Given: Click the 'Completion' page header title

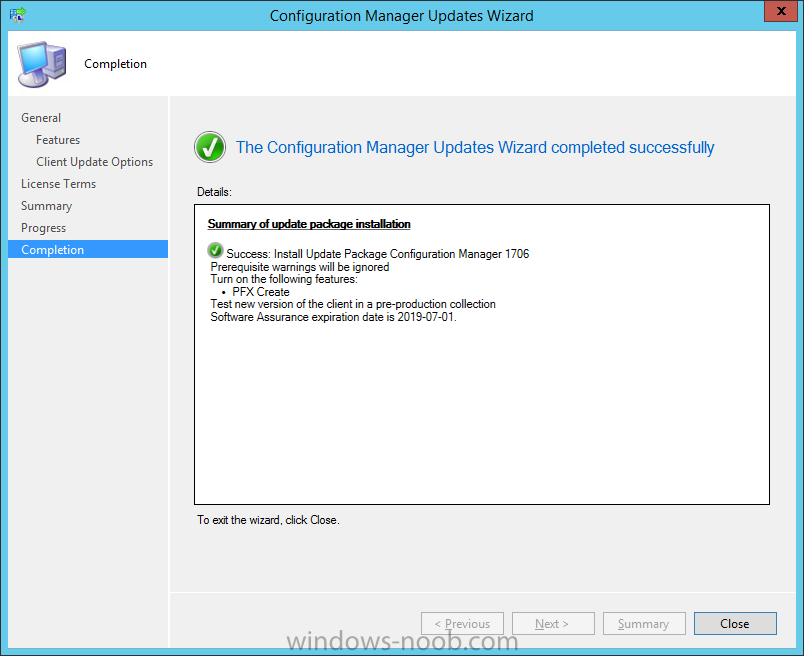Looking at the screenshot, I should [x=115, y=64].
